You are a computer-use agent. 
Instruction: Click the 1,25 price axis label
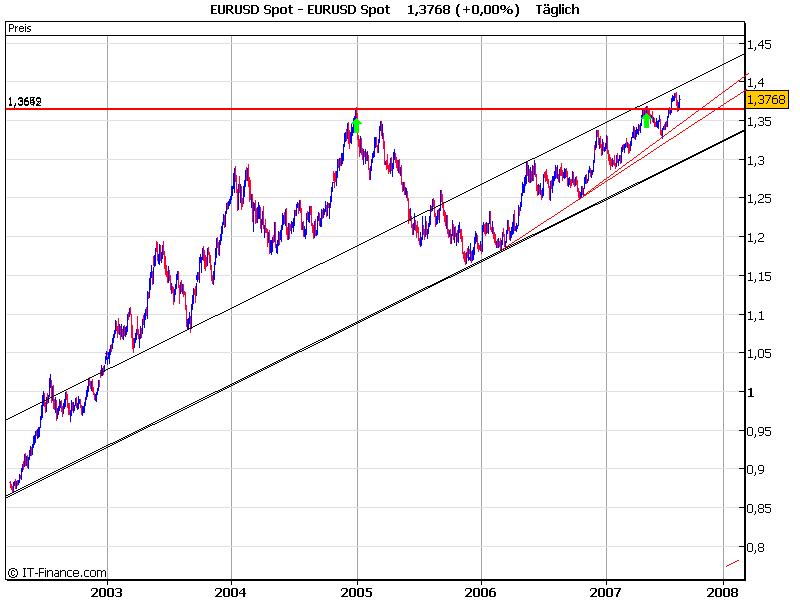pyautogui.click(x=759, y=199)
